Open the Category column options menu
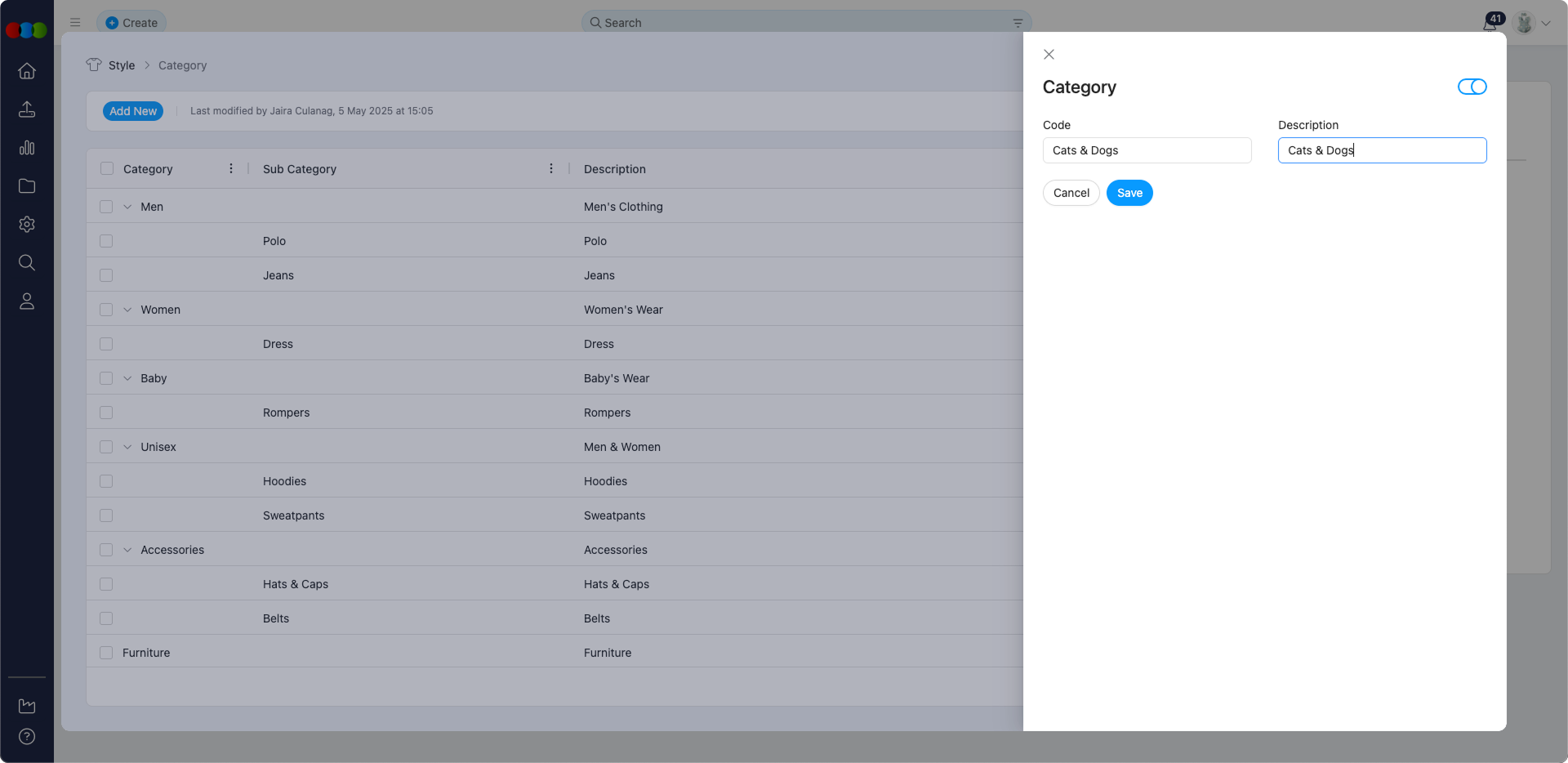 point(231,168)
